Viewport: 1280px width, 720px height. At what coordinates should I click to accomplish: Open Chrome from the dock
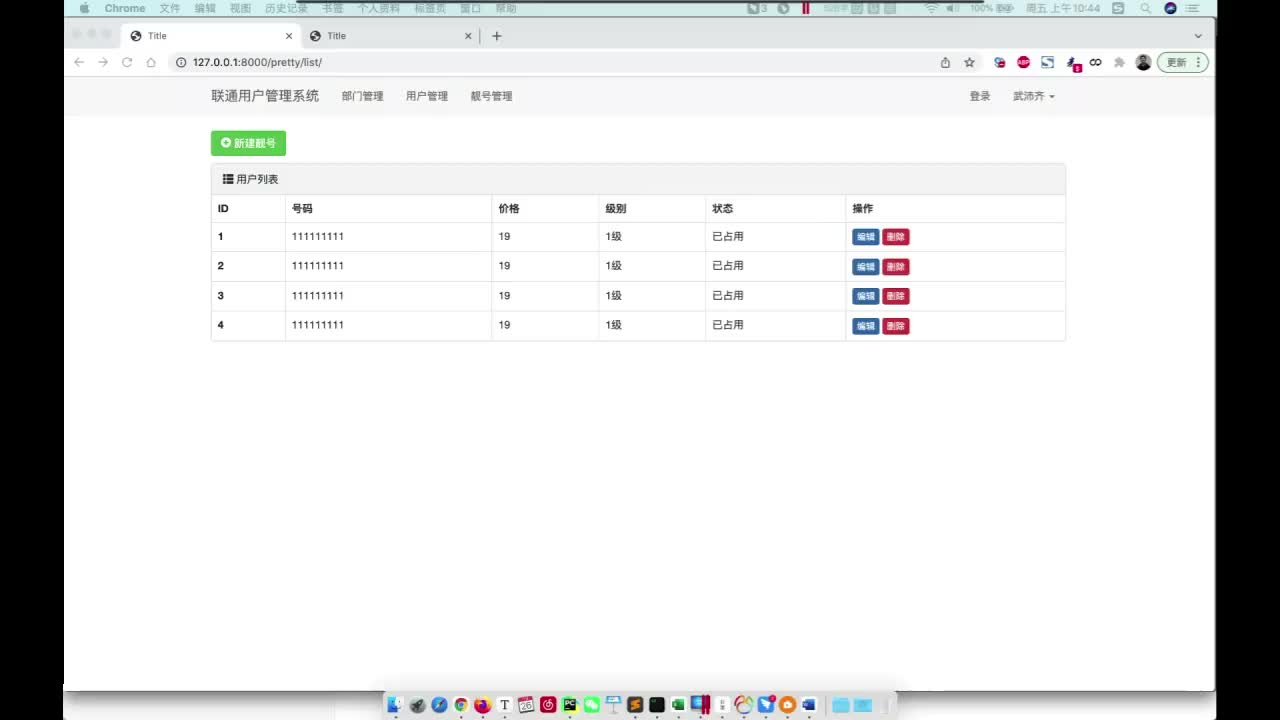coord(461,705)
